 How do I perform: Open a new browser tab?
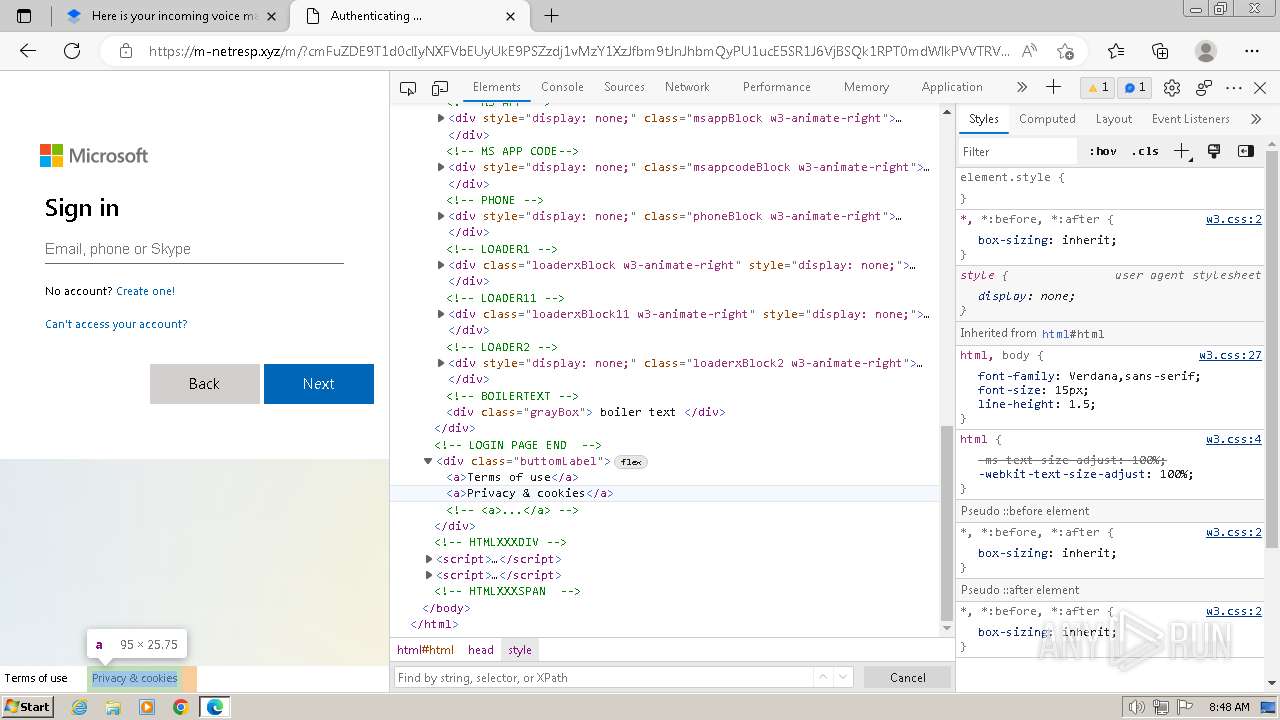(551, 16)
